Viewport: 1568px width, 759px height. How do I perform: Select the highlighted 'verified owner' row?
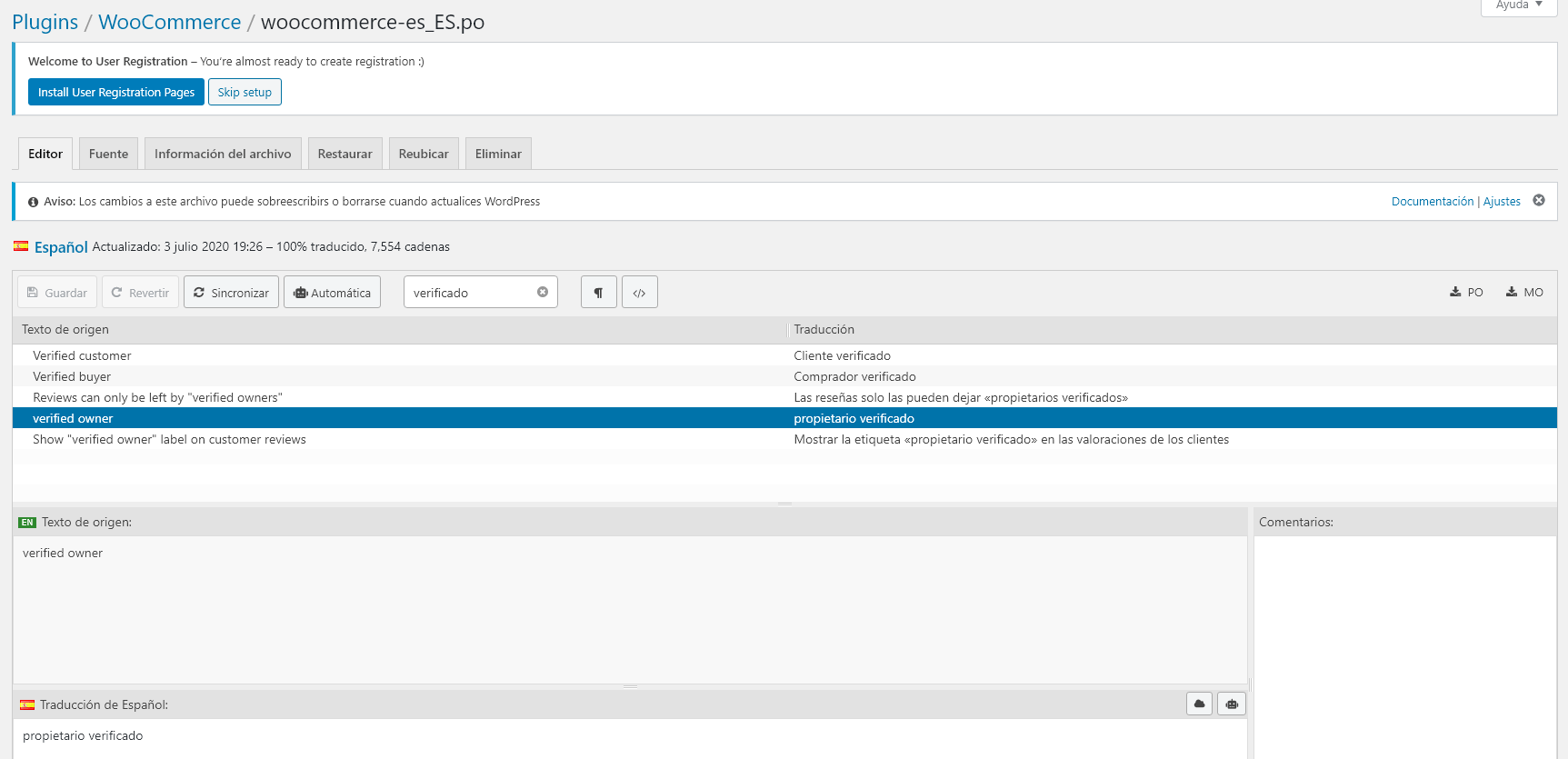784,418
